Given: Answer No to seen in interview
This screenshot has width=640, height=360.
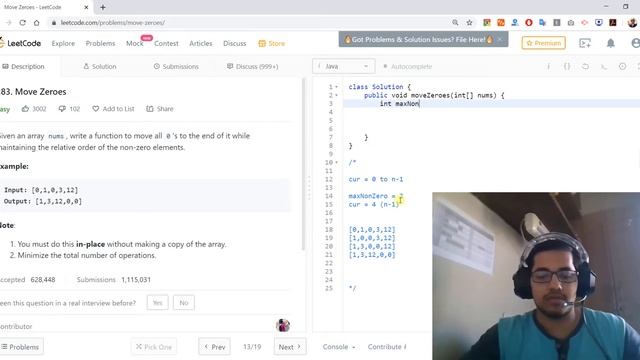Looking at the screenshot, I should [x=184, y=302].
